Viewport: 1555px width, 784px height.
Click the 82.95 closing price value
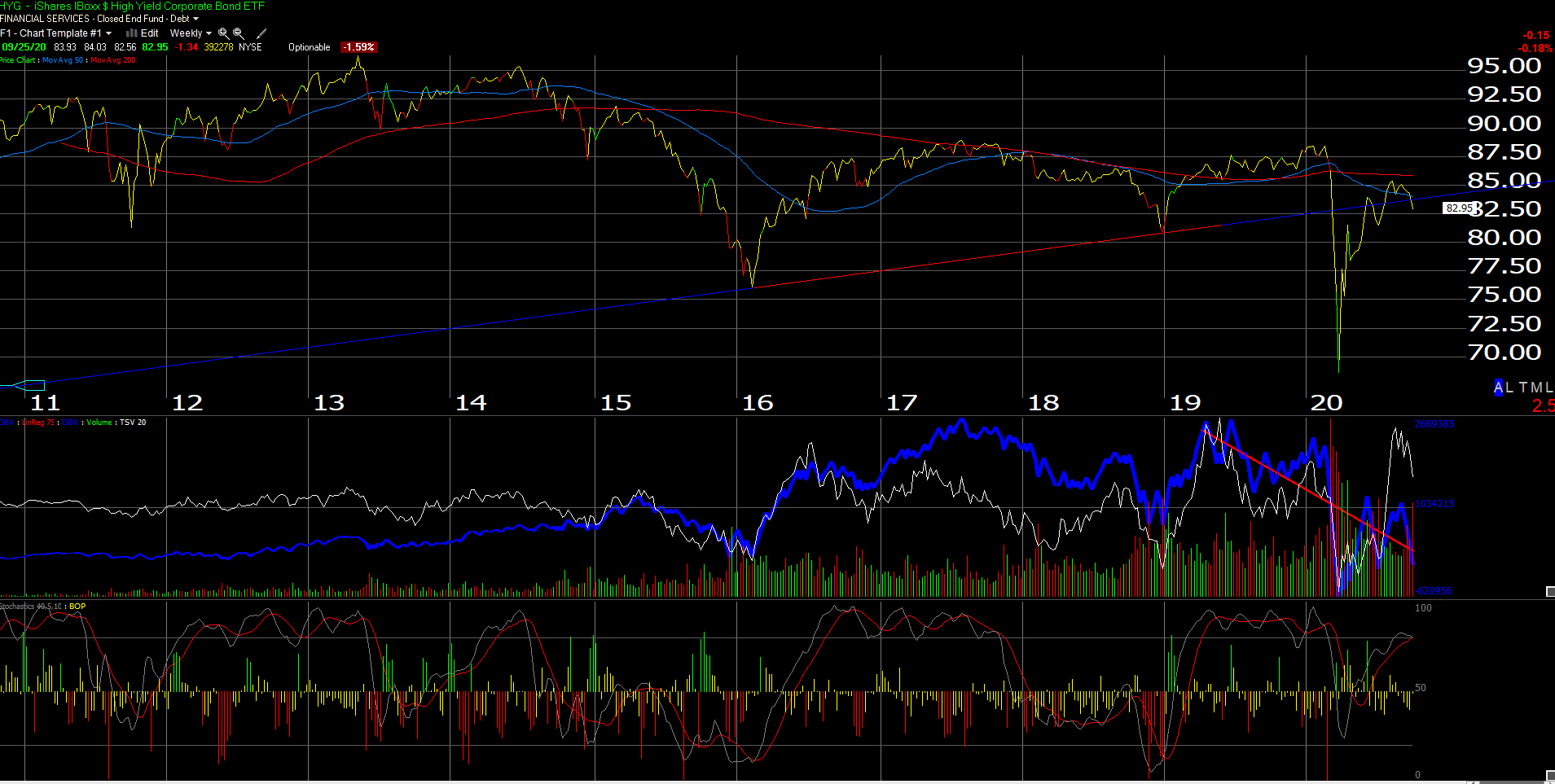click(155, 47)
